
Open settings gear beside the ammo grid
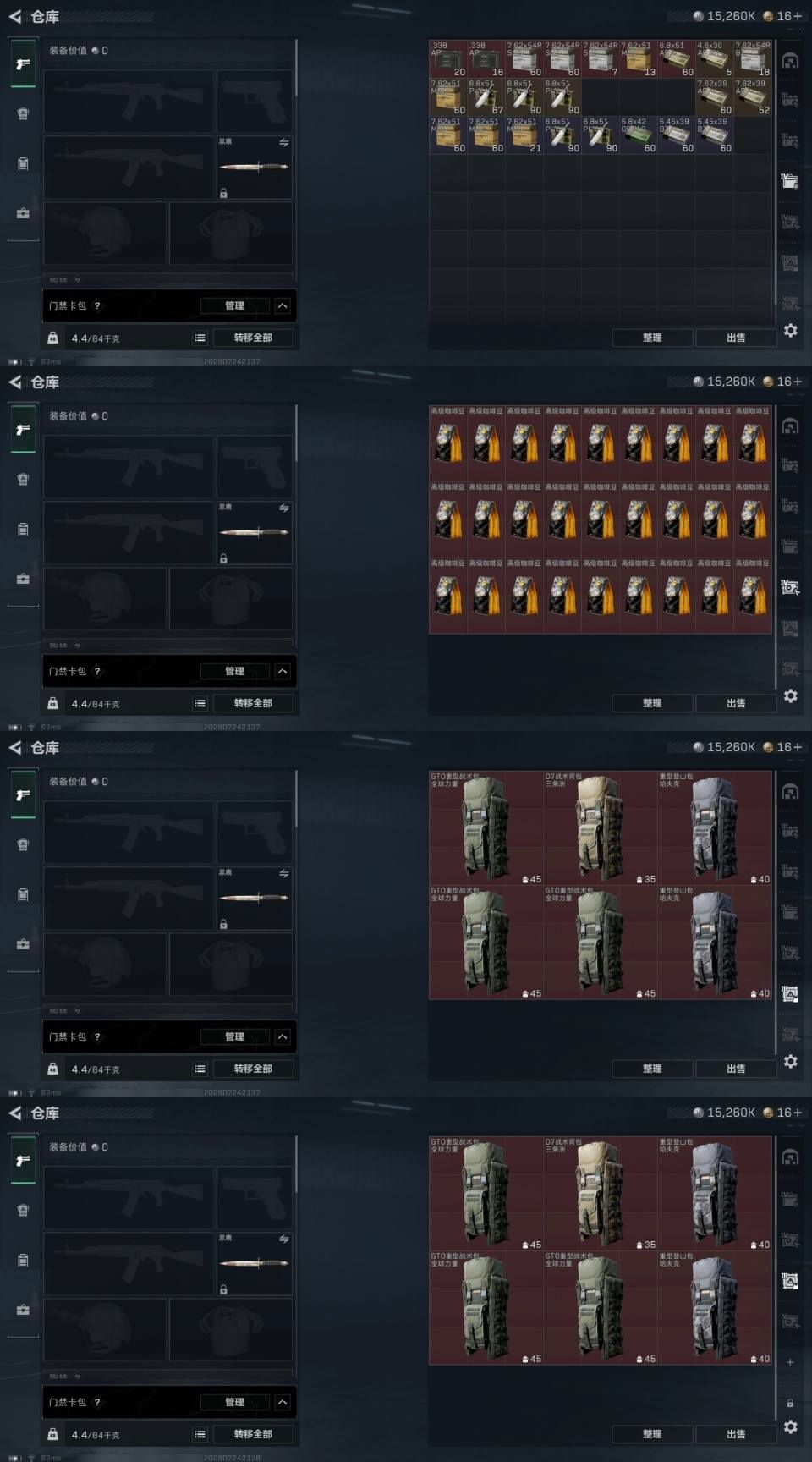[790, 330]
